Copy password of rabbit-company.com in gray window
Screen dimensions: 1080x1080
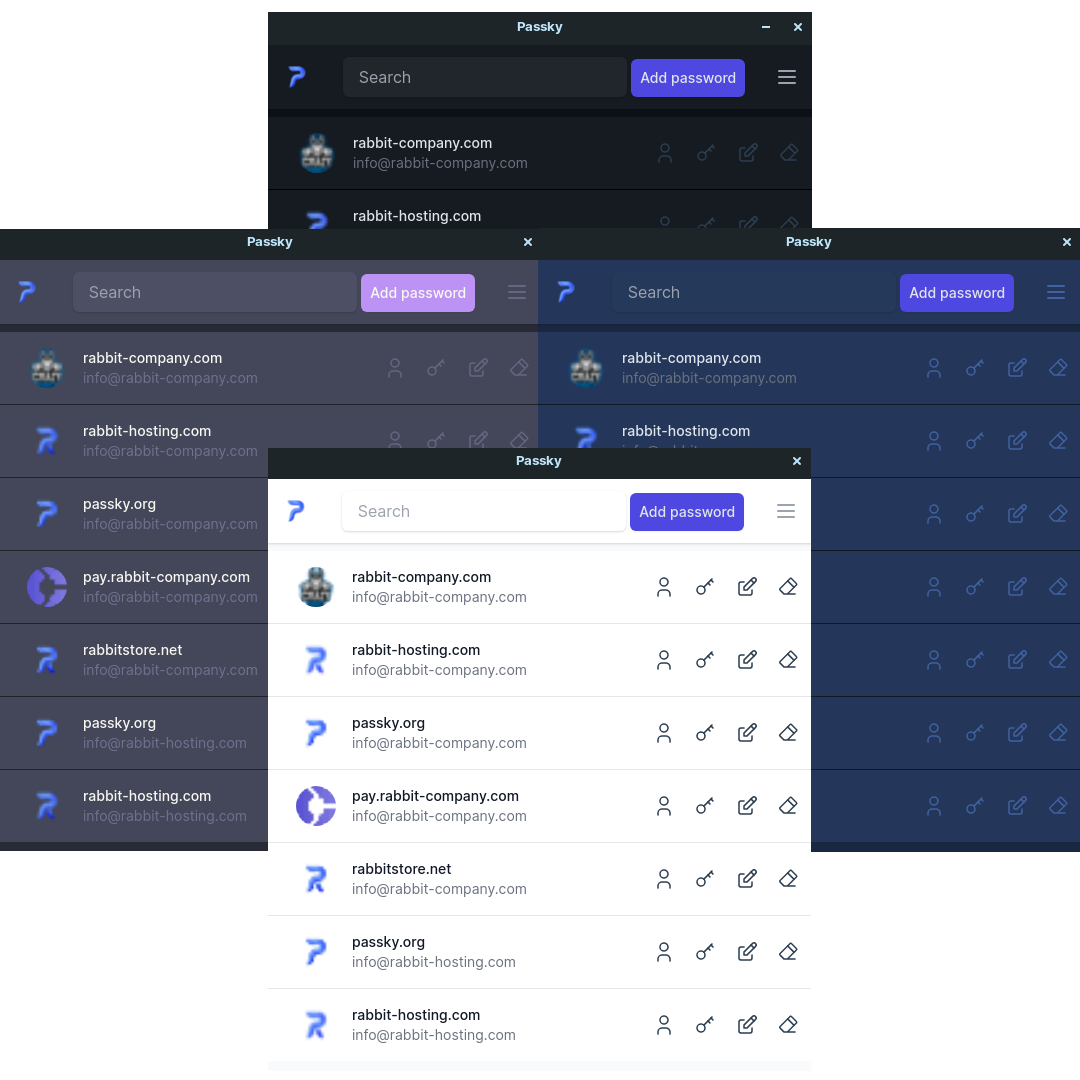click(x=436, y=368)
